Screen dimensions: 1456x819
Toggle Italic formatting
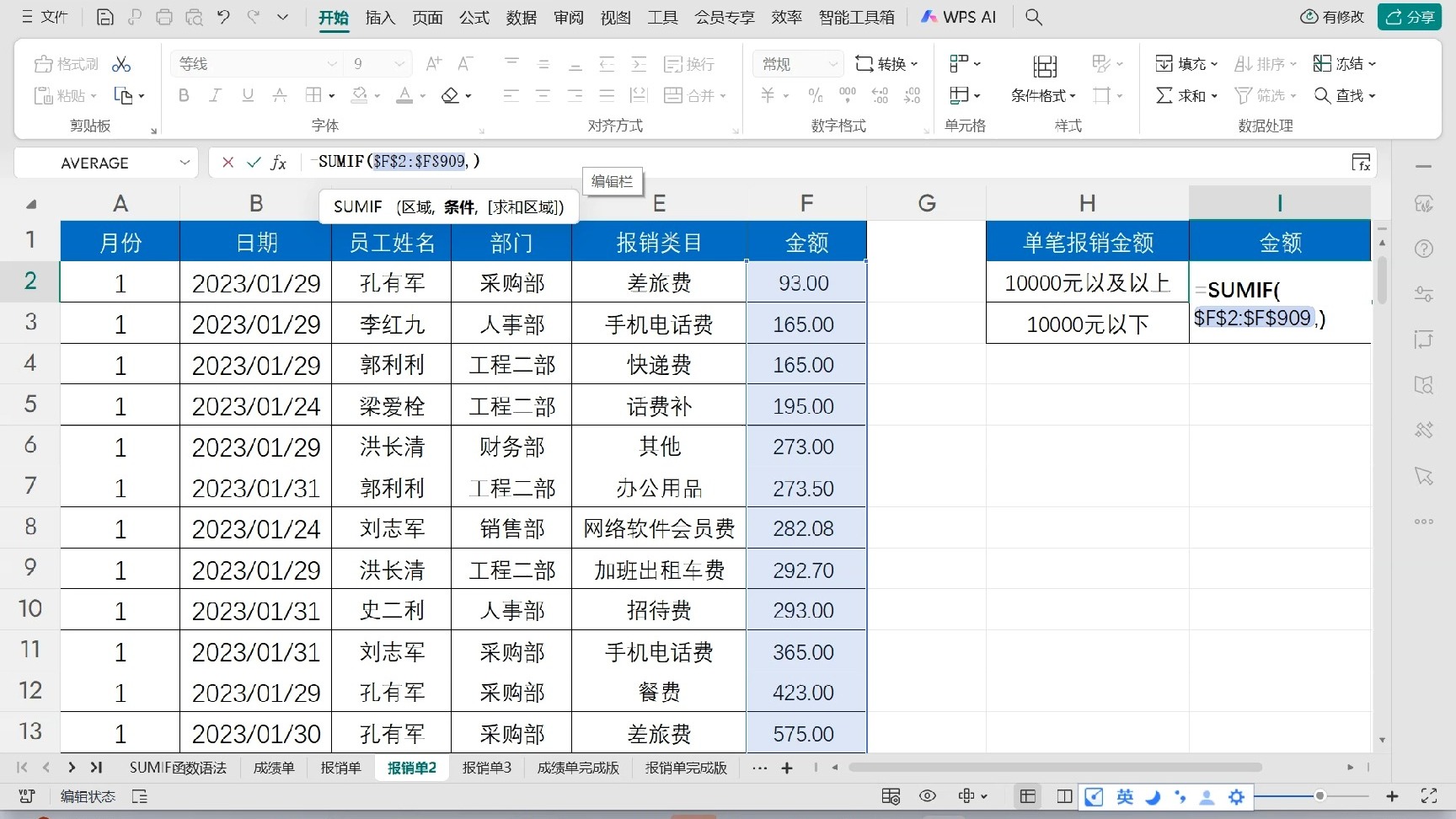pyautogui.click(x=216, y=95)
